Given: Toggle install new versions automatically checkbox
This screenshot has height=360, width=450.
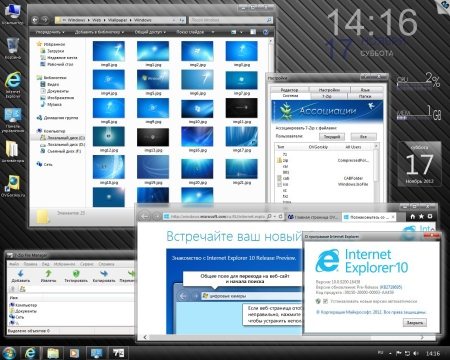Looking at the screenshot, I should pos(325,301).
